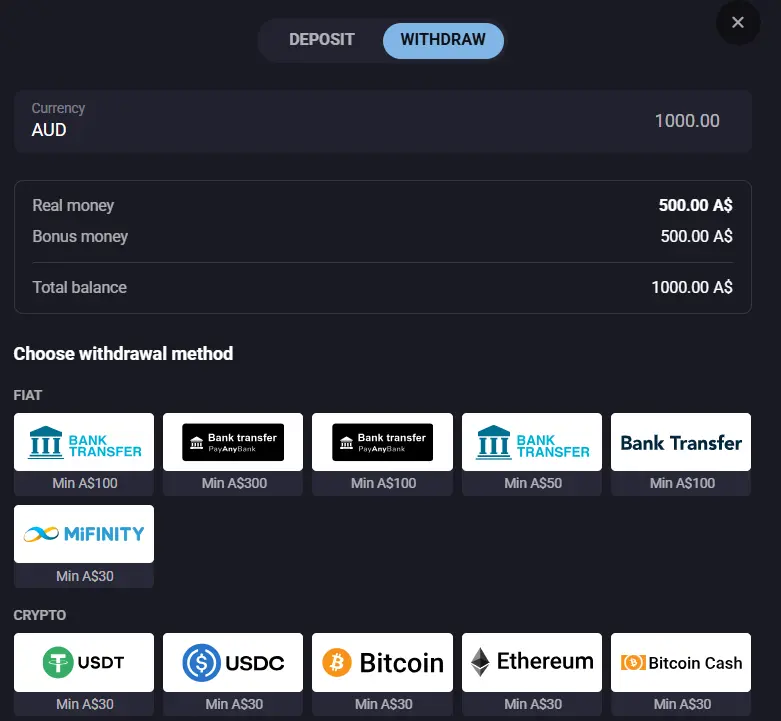Click the Bonus money label
Screen dimensions: 781x721
pos(80,237)
